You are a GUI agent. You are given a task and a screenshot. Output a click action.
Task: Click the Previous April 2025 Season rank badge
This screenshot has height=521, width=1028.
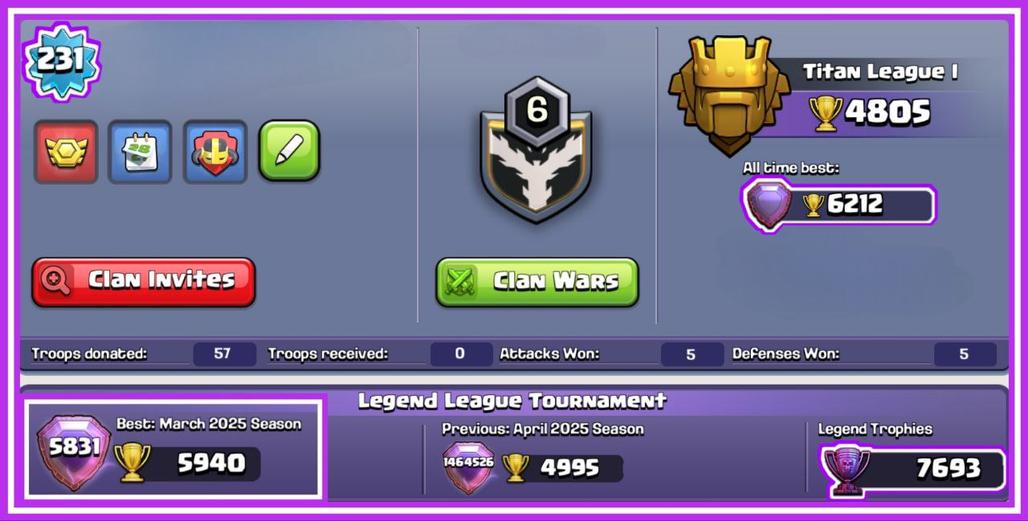coord(468,467)
